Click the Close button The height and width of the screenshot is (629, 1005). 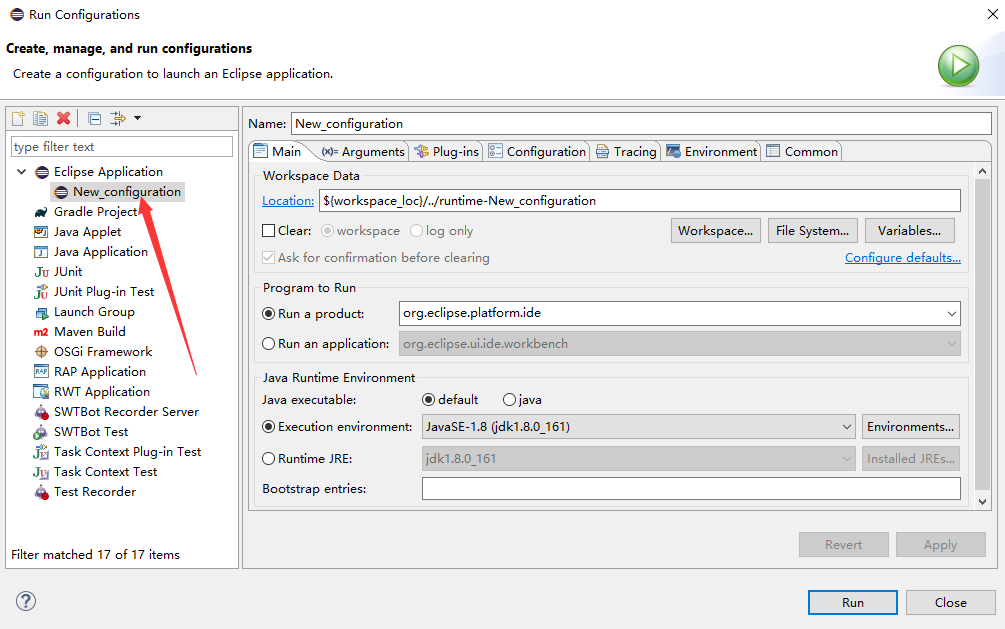[951, 603]
